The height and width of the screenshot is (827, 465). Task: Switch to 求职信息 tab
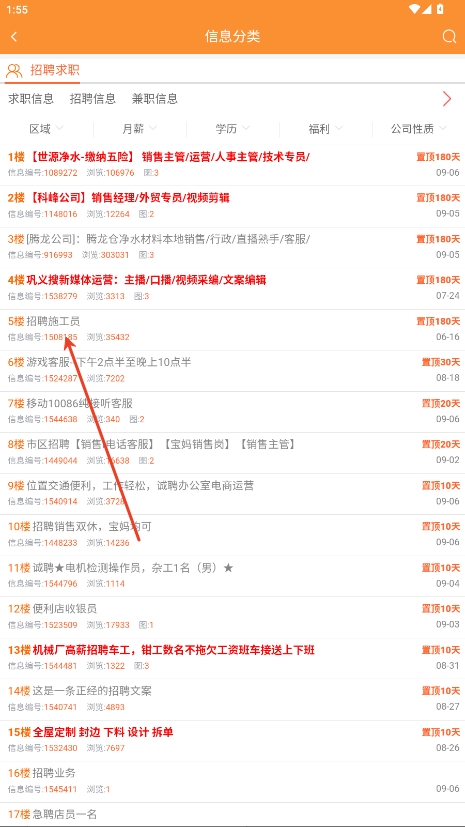[31, 99]
